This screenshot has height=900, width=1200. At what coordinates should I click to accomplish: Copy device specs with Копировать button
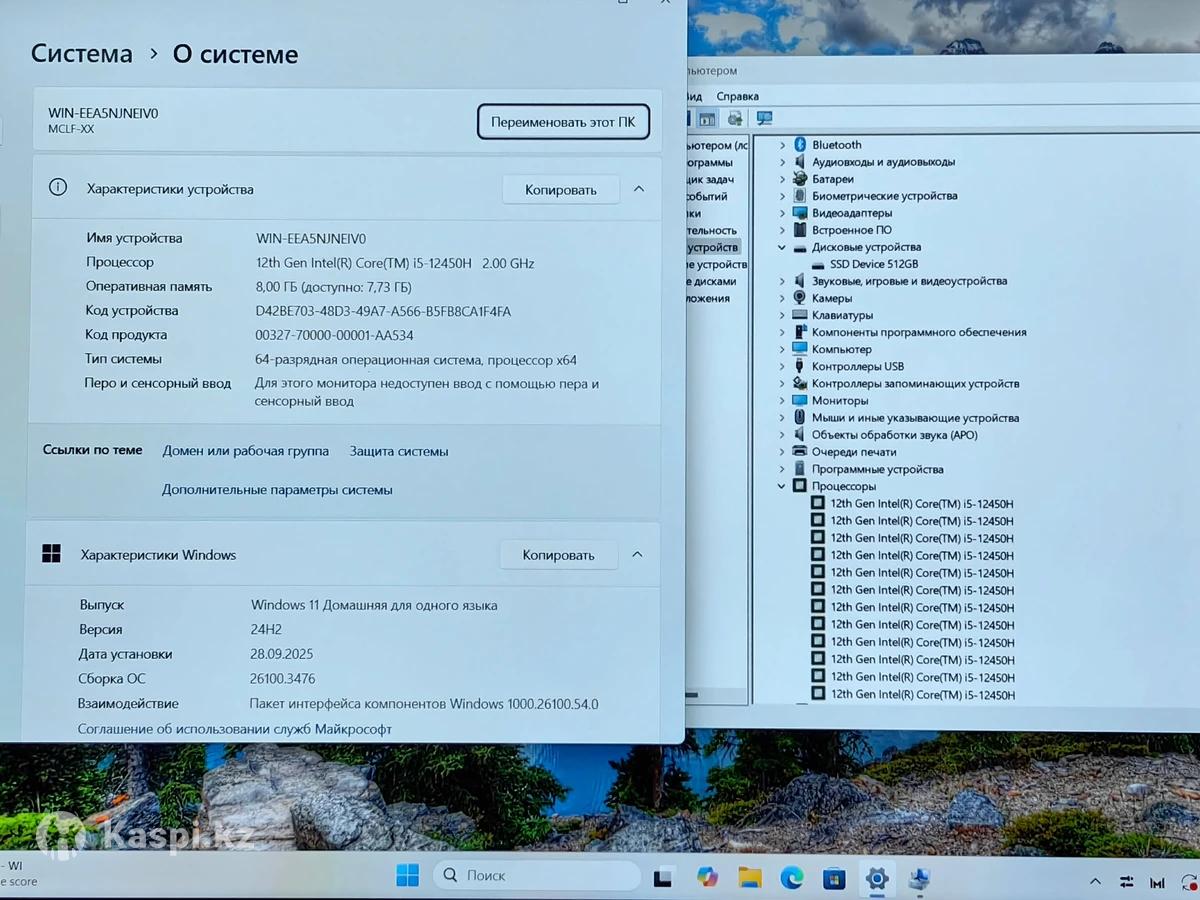560,189
